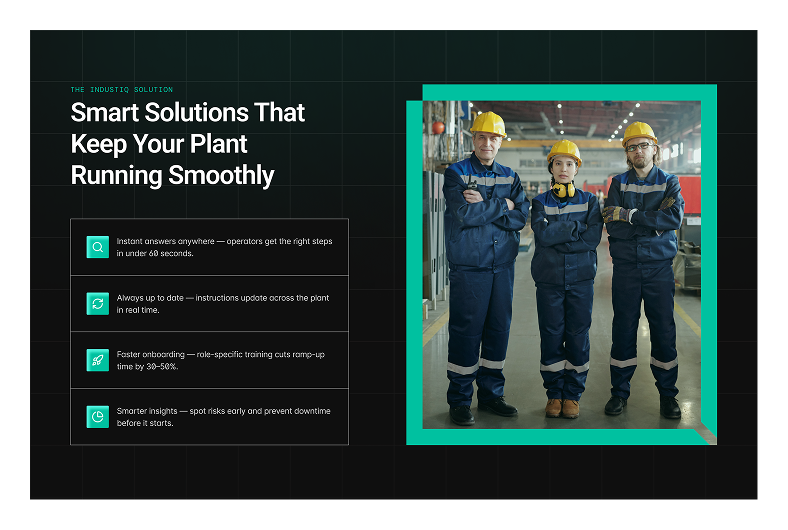Click the magnifying glass search icon
Image resolution: width=788 pixels, height=530 pixels.
(97, 247)
